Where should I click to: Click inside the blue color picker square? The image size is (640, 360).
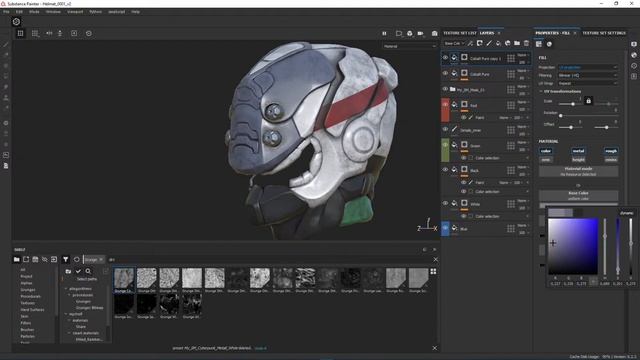pyautogui.click(x=573, y=247)
